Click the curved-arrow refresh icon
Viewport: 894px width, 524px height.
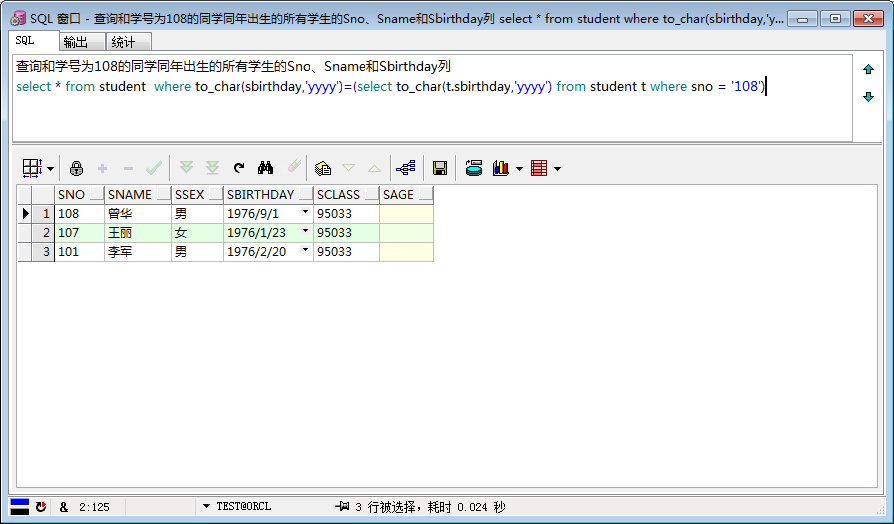tap(239, 168)
